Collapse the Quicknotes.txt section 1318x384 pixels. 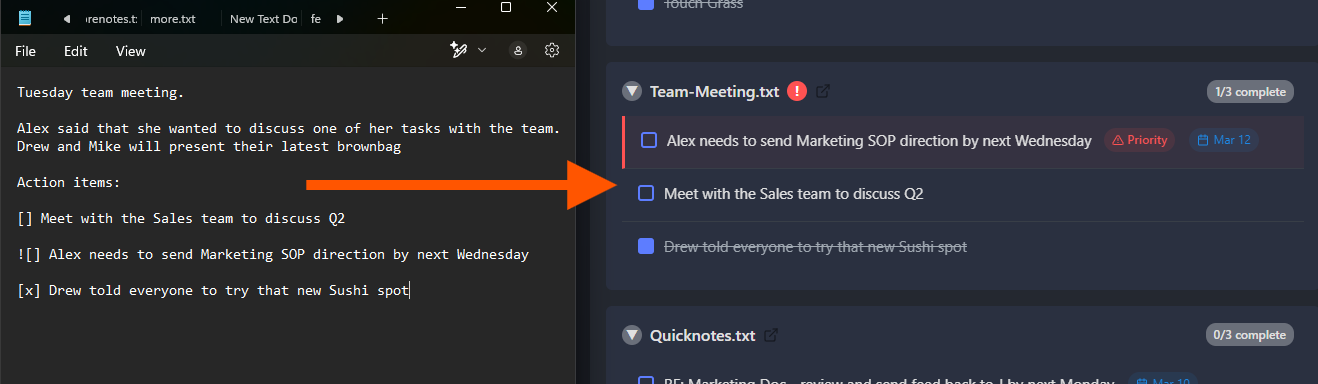pos(631,335)
